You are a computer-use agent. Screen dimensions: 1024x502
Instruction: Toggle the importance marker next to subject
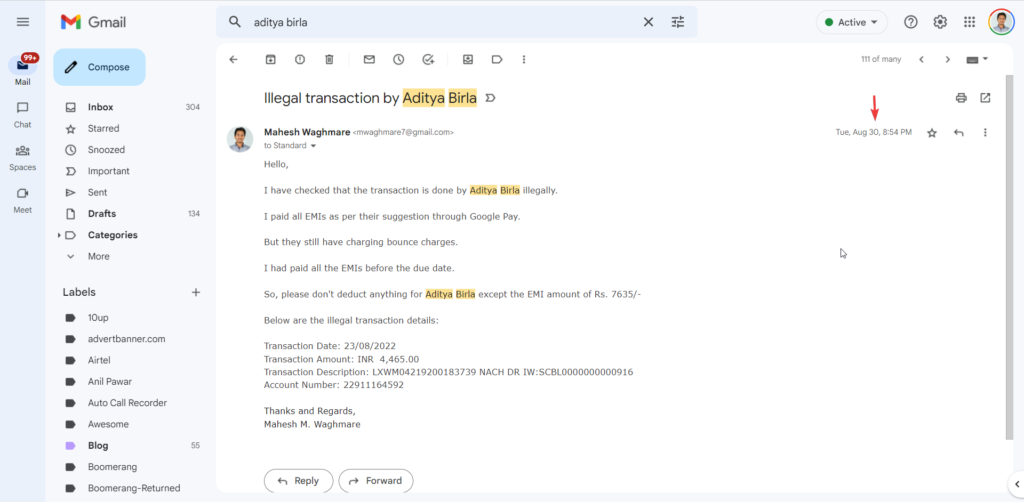pos(491,99)
